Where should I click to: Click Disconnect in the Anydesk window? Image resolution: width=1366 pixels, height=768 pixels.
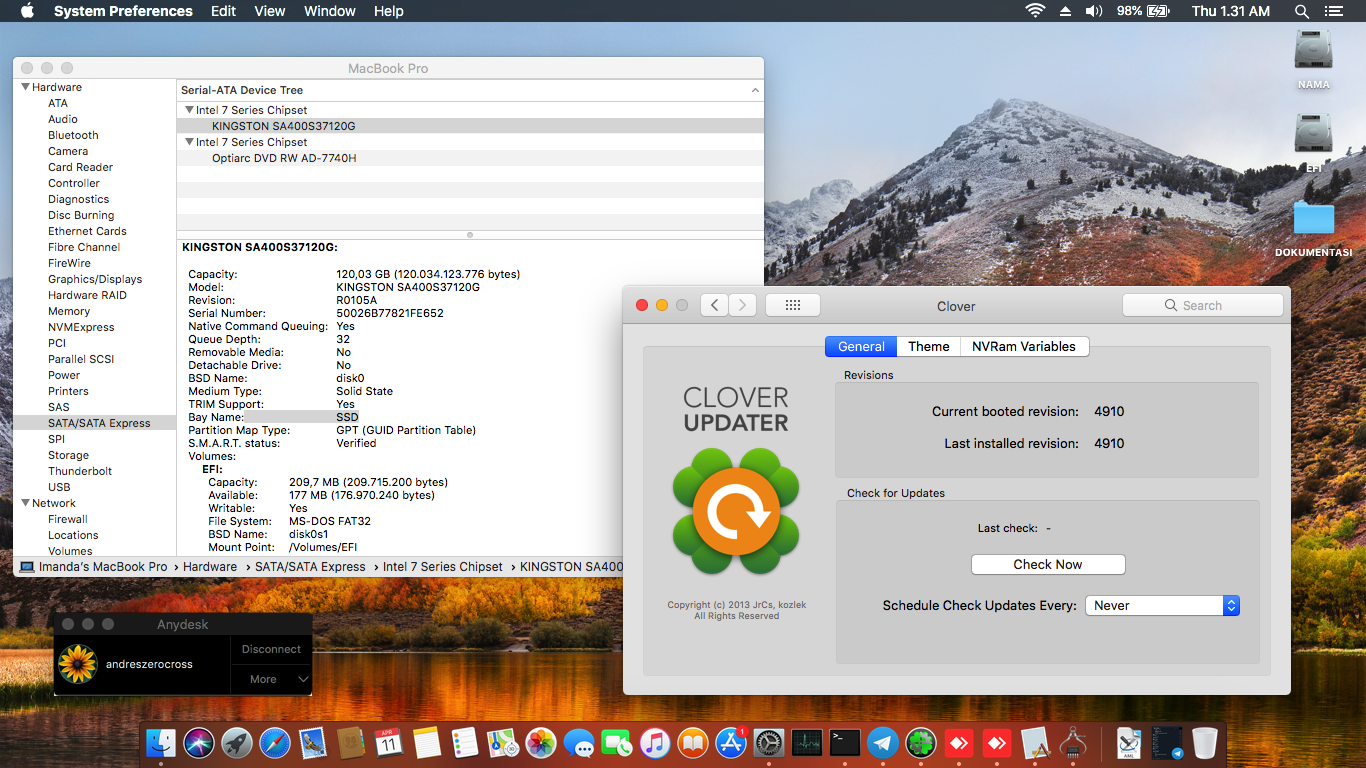270,649
